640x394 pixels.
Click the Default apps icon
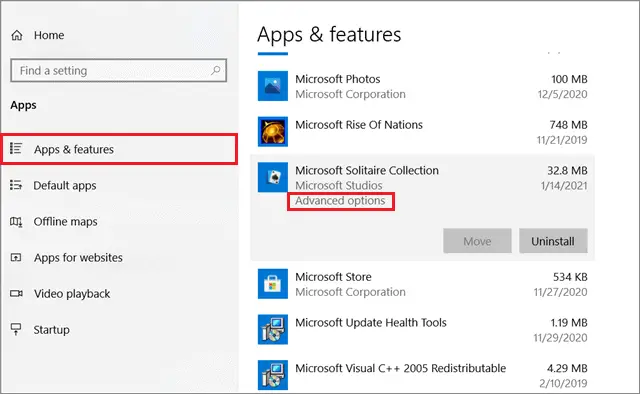coord(16,185)
